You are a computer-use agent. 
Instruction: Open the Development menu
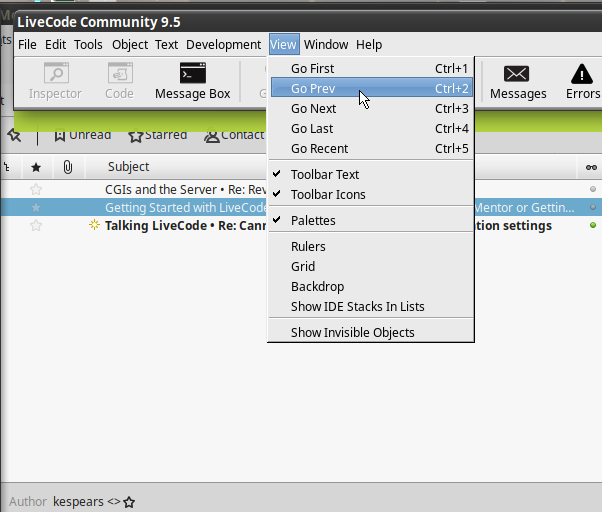pos(223,45)
